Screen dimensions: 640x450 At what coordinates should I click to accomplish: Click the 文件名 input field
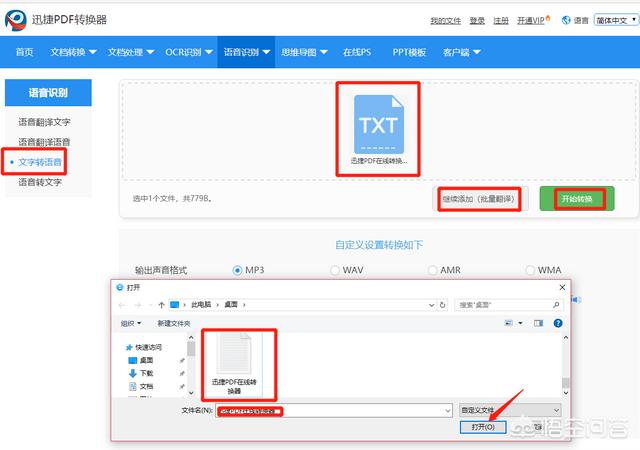pyautogui.click(x=334, y=410)
